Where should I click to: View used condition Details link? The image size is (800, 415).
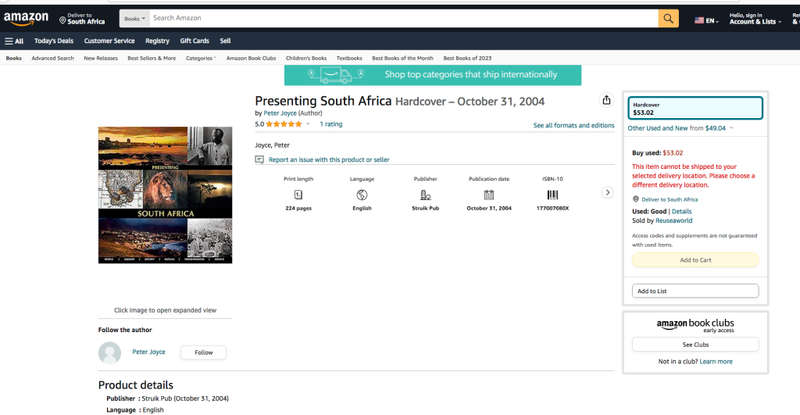682,211
